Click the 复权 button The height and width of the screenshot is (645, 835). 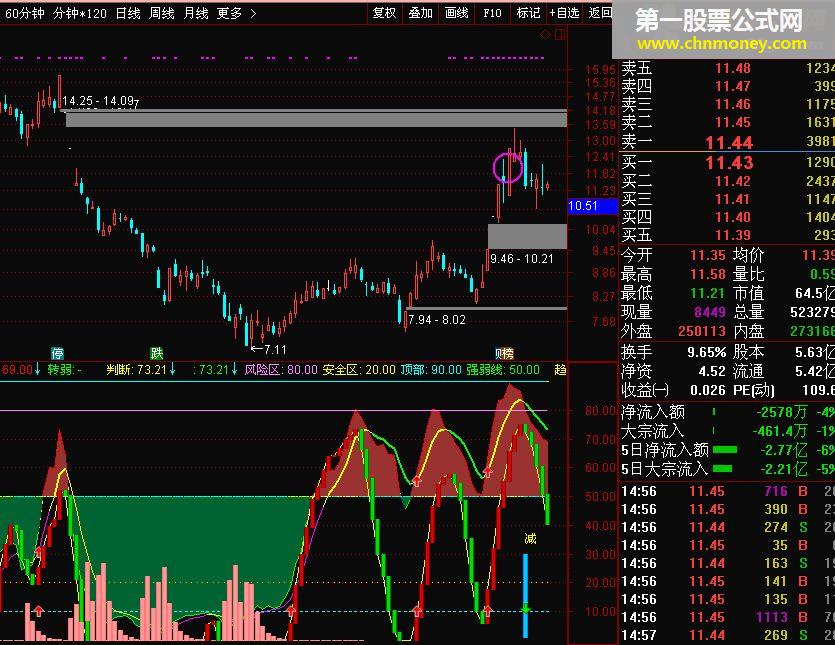click(384, 13)
